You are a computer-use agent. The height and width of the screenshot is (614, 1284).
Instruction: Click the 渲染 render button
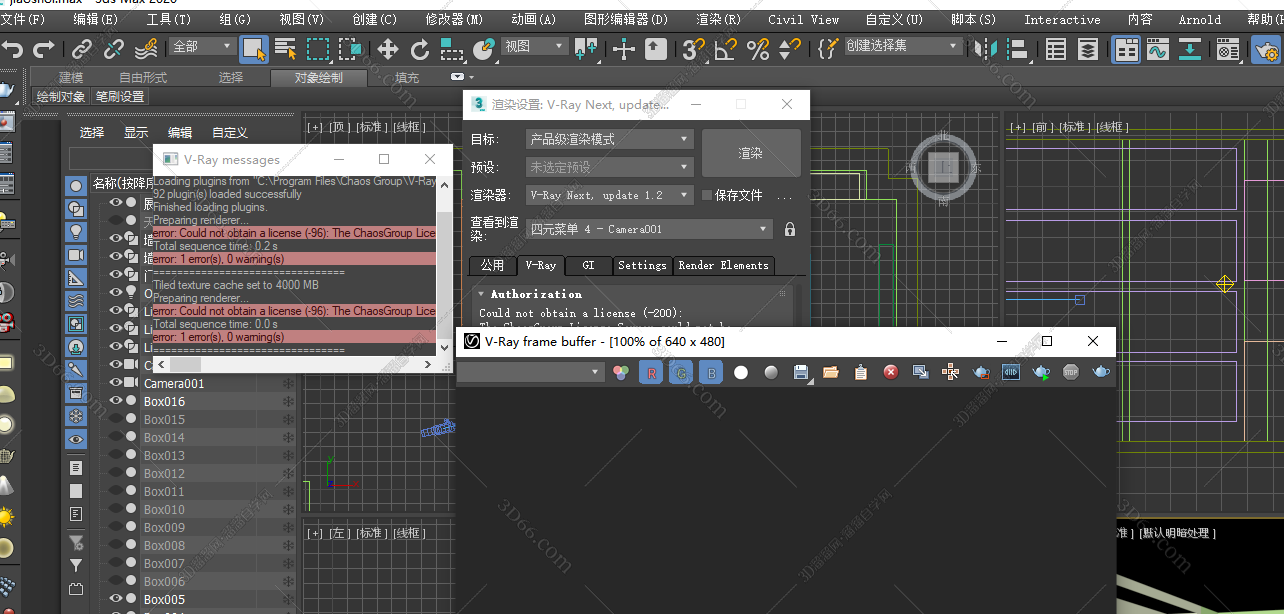pos(750,154)
